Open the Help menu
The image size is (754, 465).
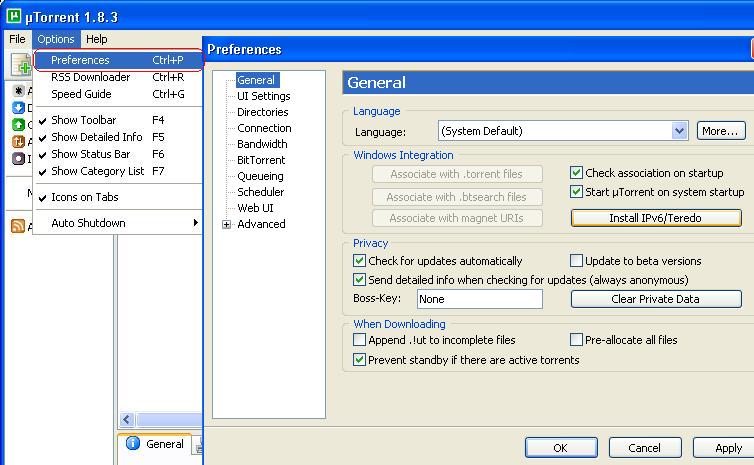tap(97, 39)
